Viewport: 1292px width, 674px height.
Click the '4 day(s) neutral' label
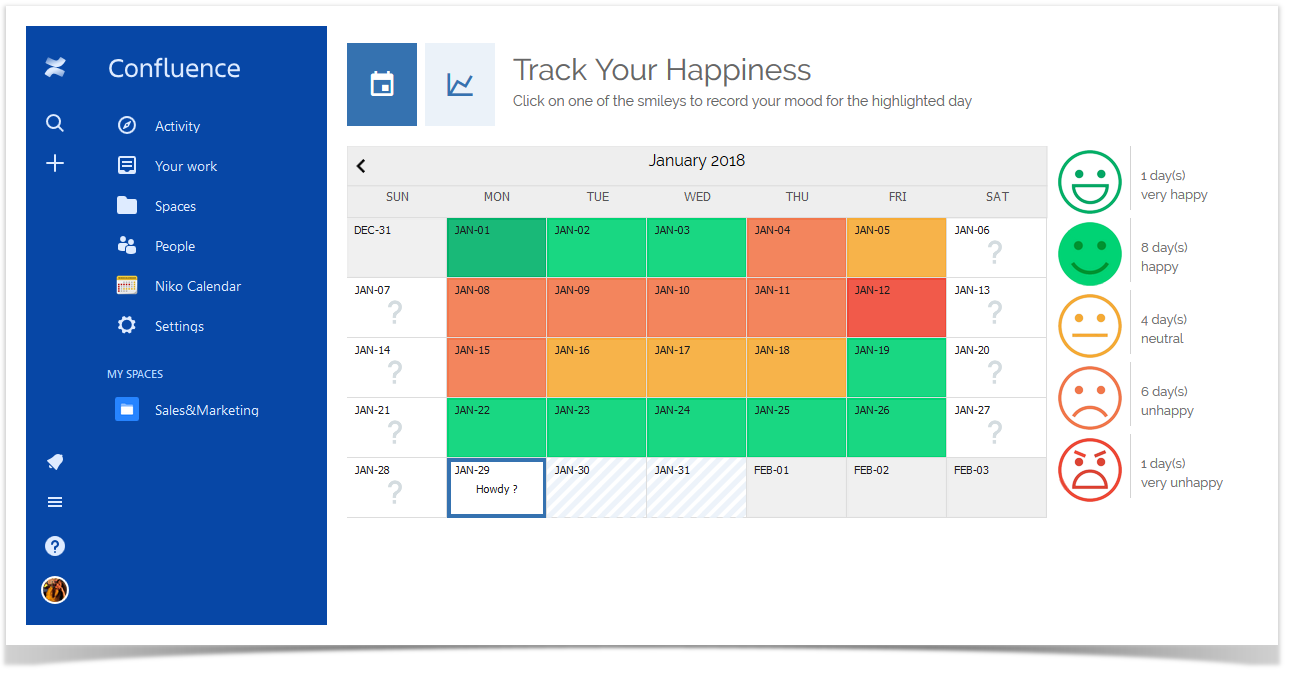tap(1164, 329)
